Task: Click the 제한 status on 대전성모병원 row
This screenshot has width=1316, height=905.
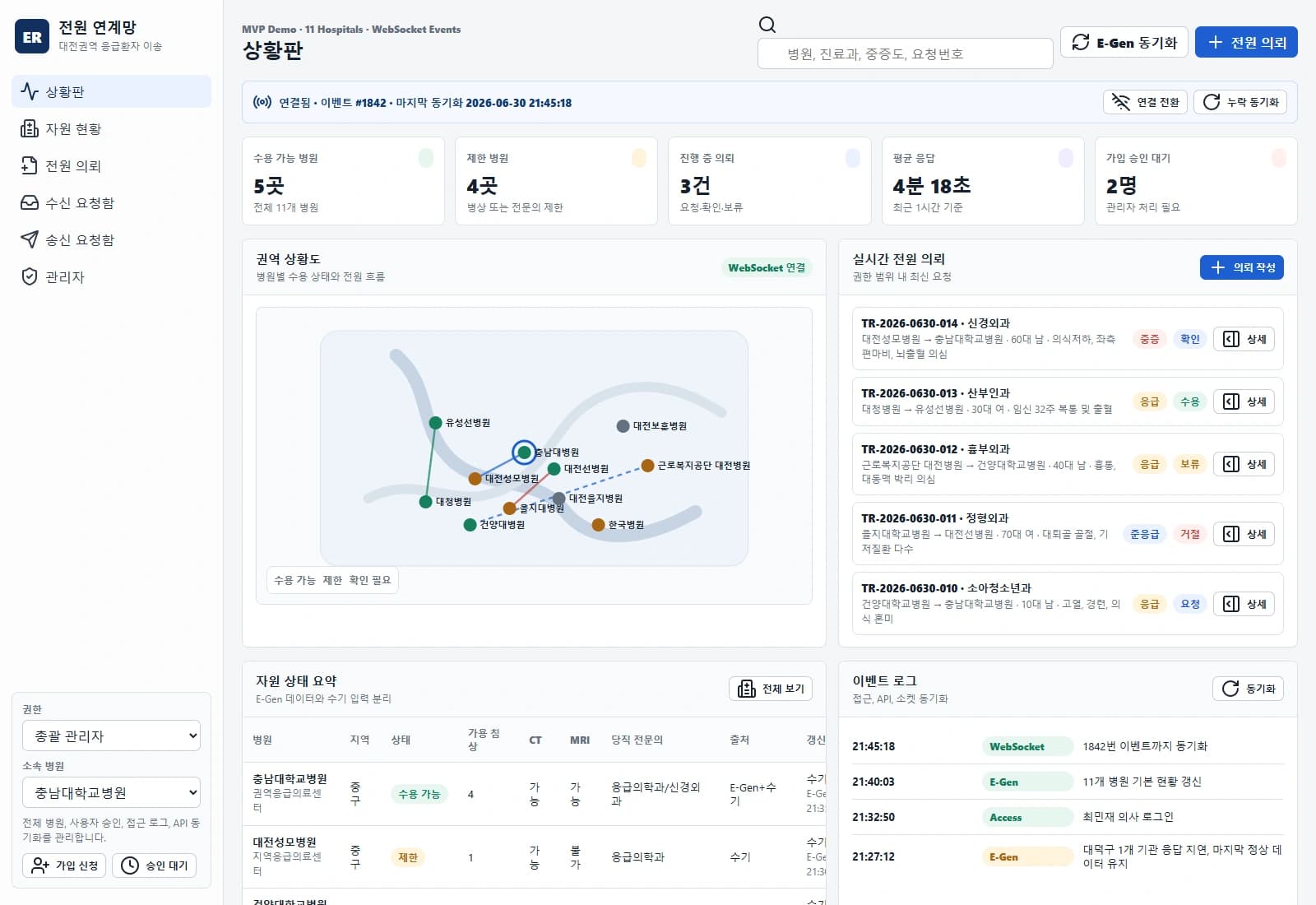Action: [408, 857]
